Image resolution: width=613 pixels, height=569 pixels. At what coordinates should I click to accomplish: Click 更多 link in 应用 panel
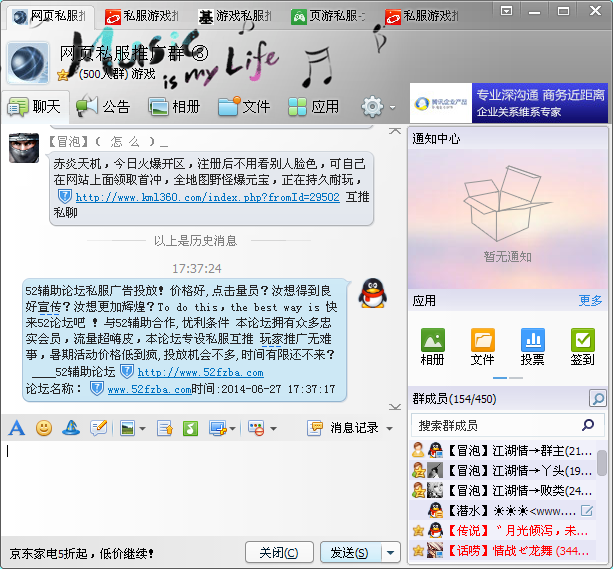coord(590,300)
